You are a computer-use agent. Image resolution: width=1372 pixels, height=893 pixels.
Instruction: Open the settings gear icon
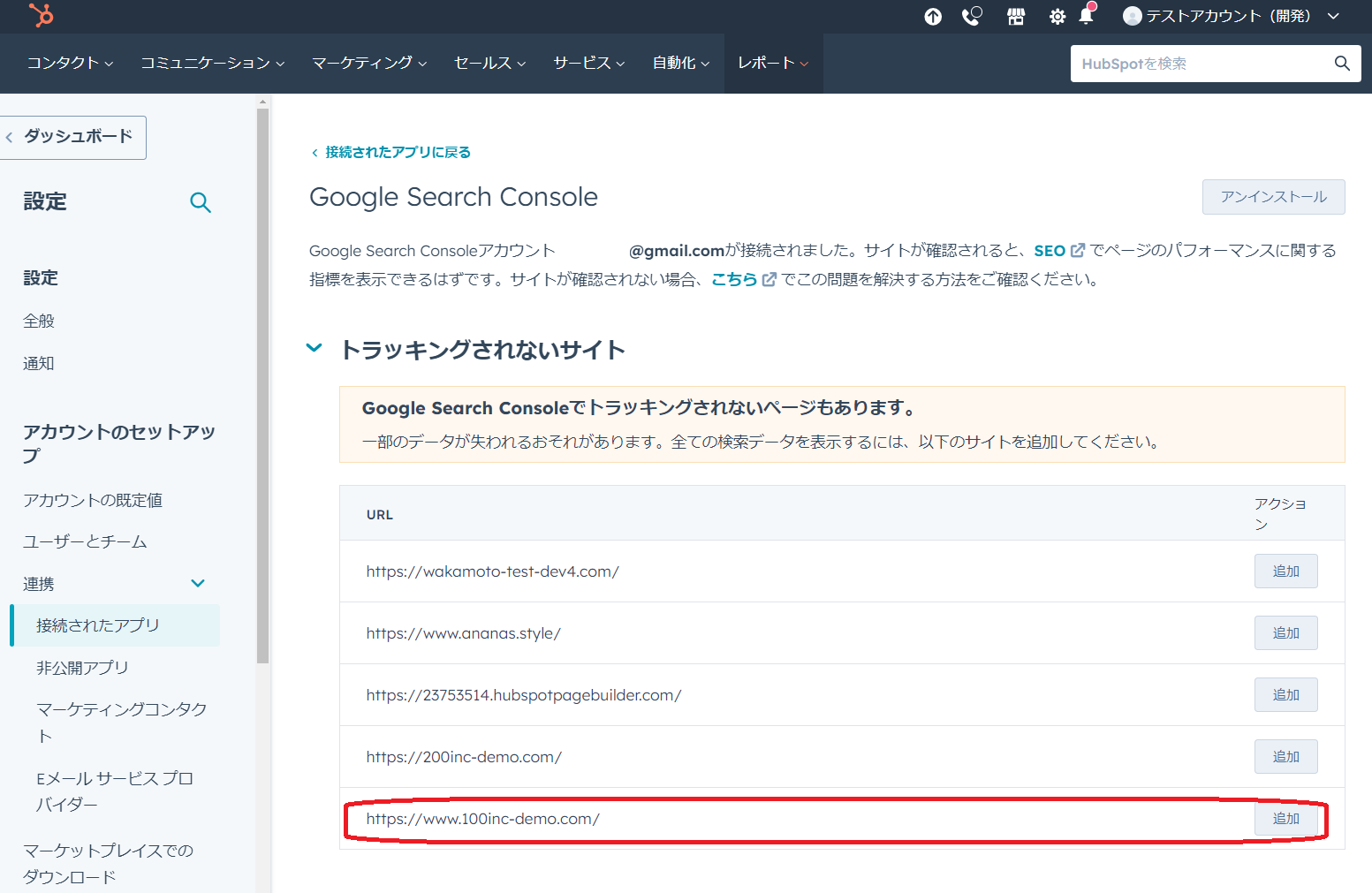click(1057, 17)
